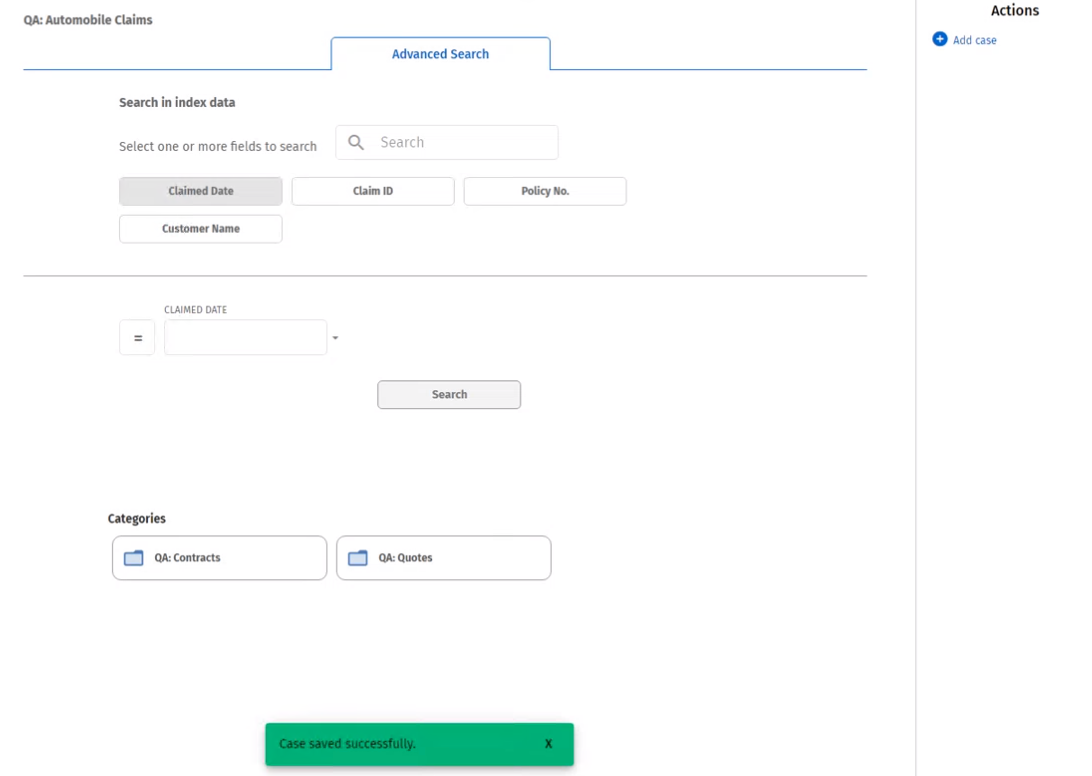
Task: Click the folder icon on QA: Quotes
Action: coord(357,558)
